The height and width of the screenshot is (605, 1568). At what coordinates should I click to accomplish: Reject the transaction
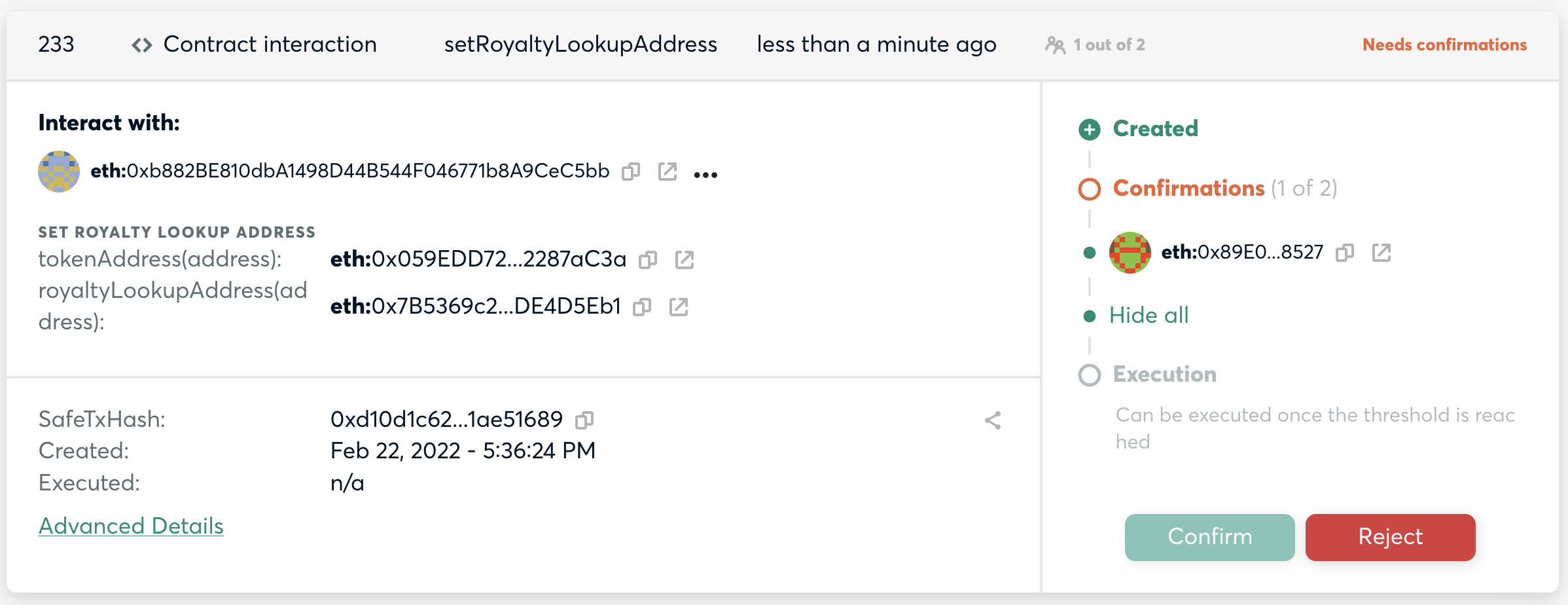tap(1389, 537)
